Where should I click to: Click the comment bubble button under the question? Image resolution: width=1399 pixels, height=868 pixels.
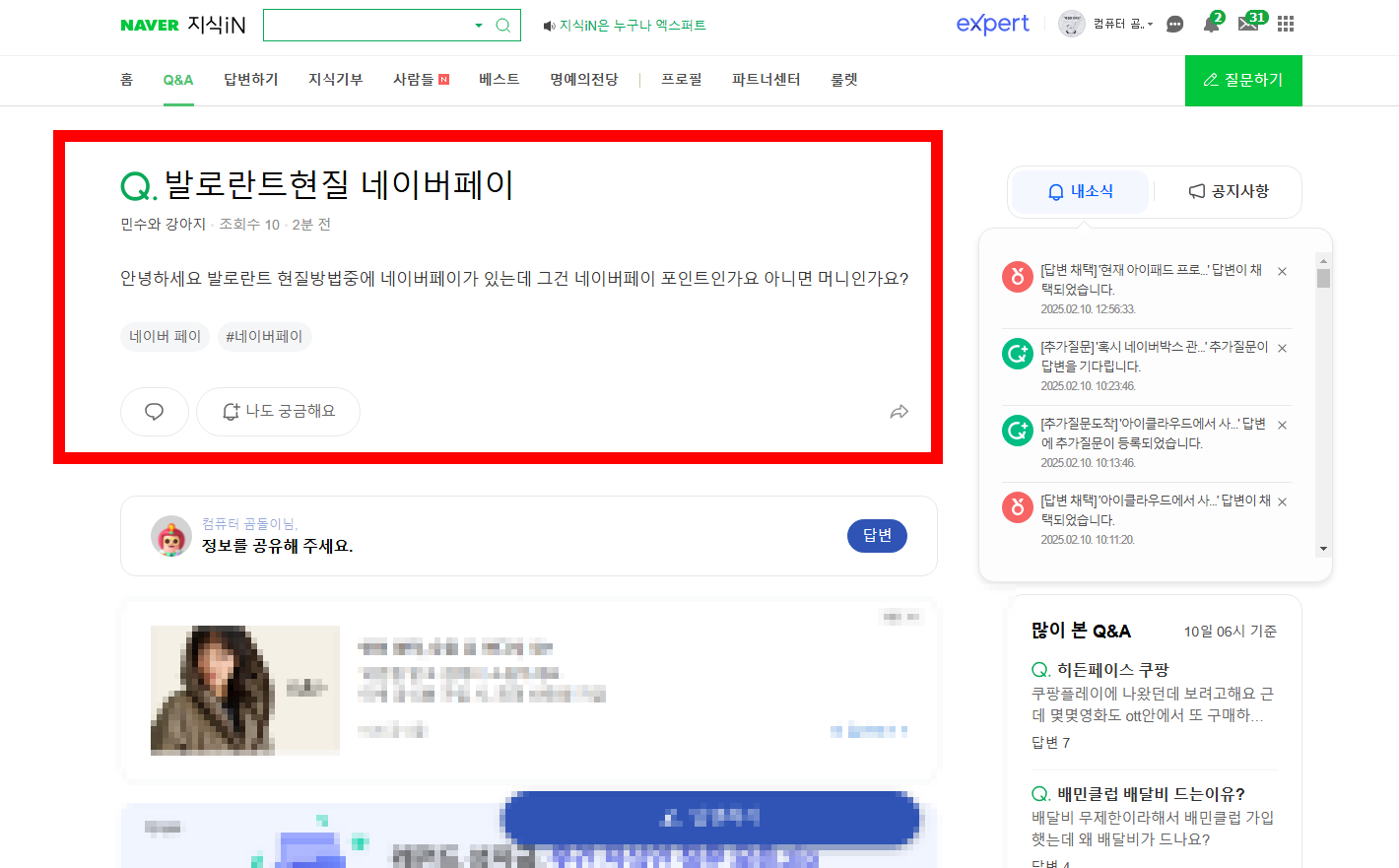point(155,412)
